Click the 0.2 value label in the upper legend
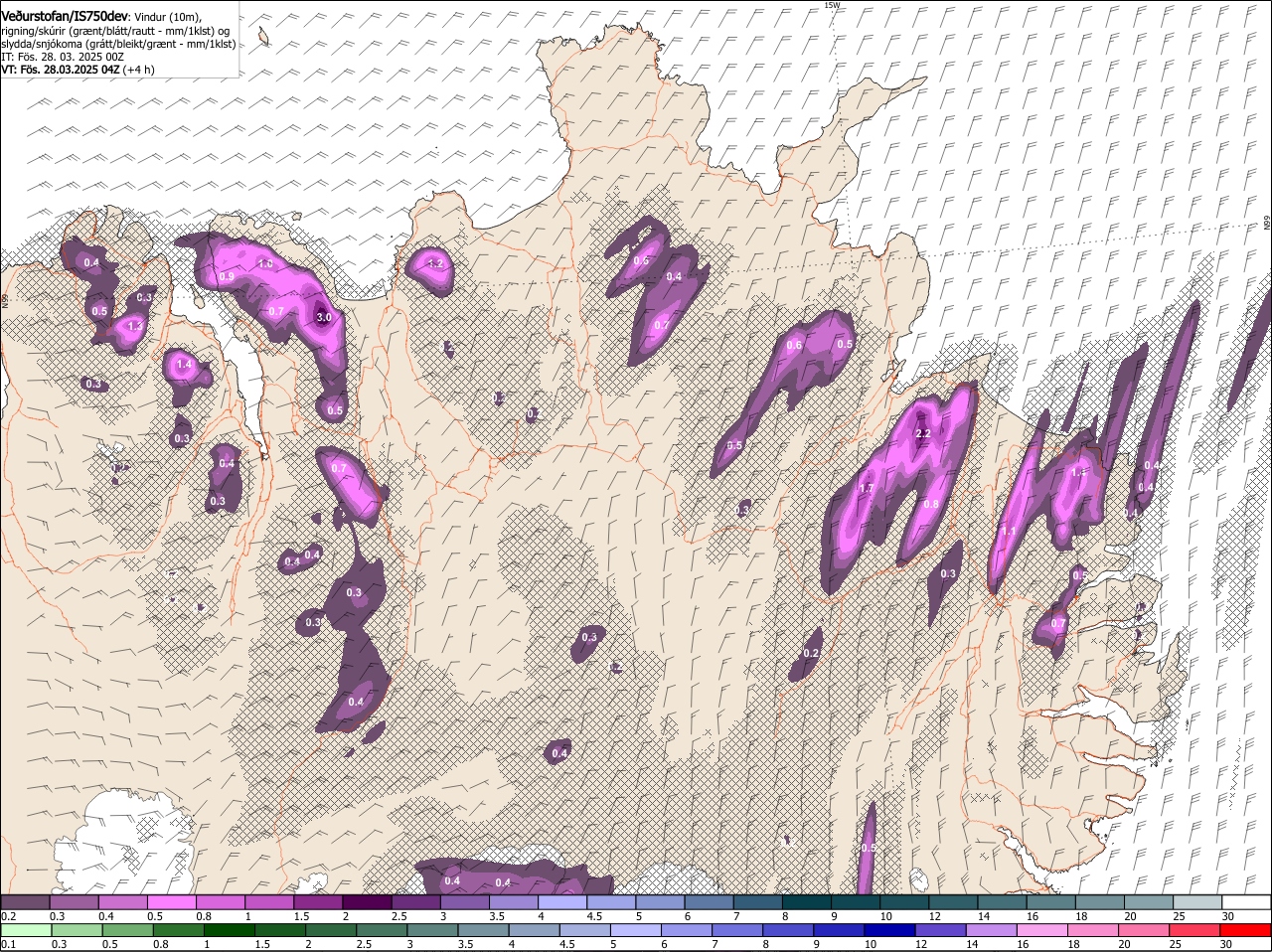 click(8, 916)
